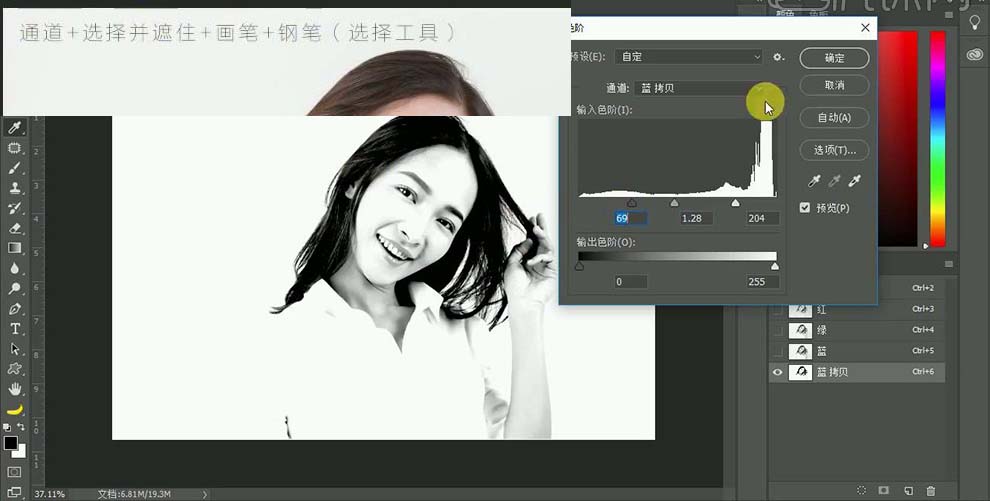Image resolution: width=990 pixels, height=501 pixels.
Task: Show the 蓝 channel visibility
Action: [x=777, y=351]
